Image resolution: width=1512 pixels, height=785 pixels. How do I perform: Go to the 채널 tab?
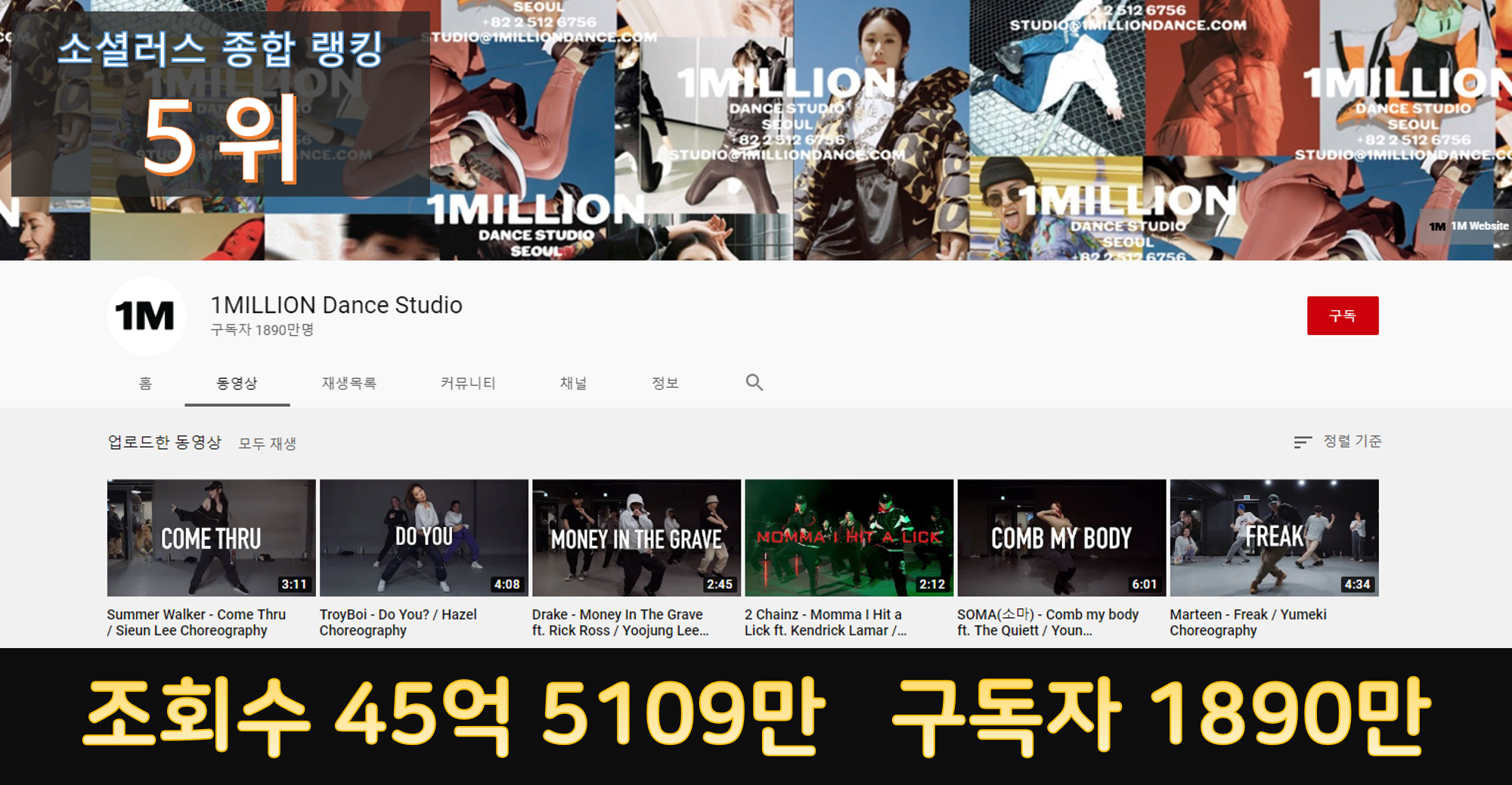pos(573,383)
